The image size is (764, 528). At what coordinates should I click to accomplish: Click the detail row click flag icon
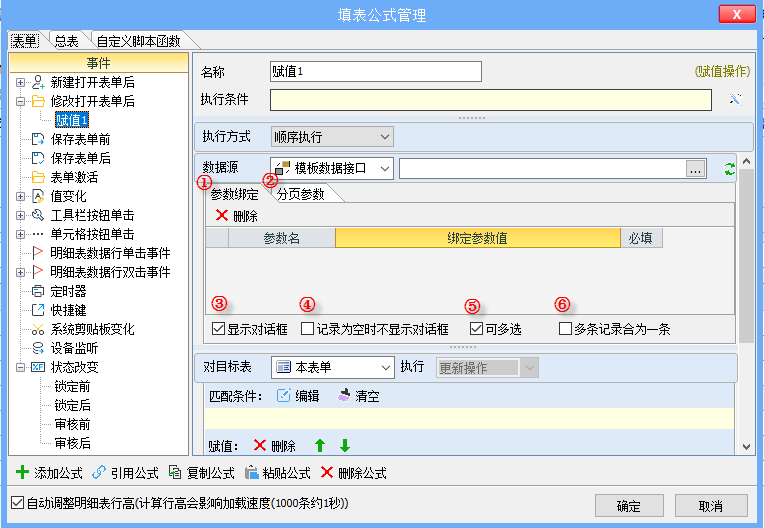click(x=38, y=252)
